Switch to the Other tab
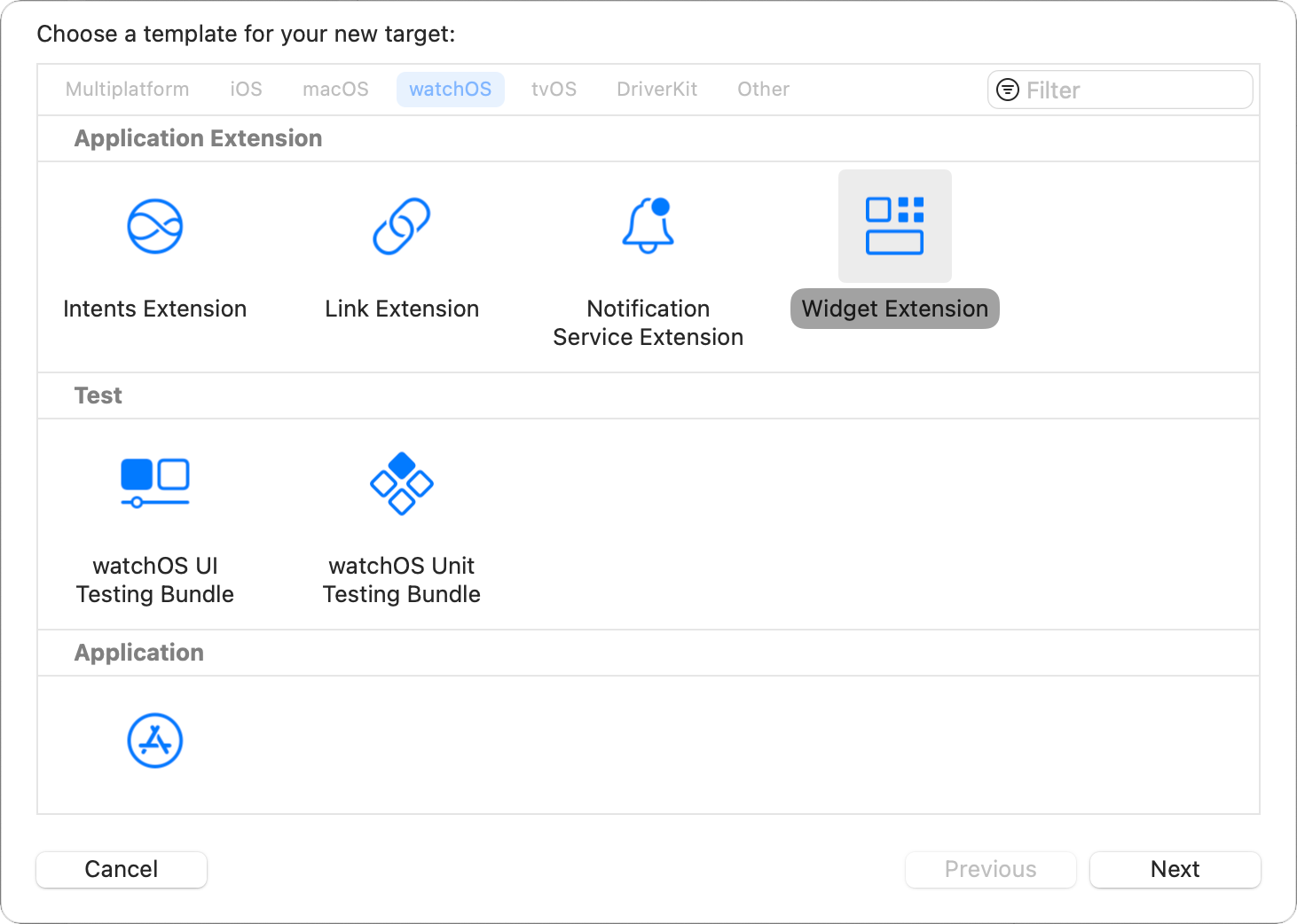The height and width of the screenshot is (924, 1297). (x=762, y=90)
